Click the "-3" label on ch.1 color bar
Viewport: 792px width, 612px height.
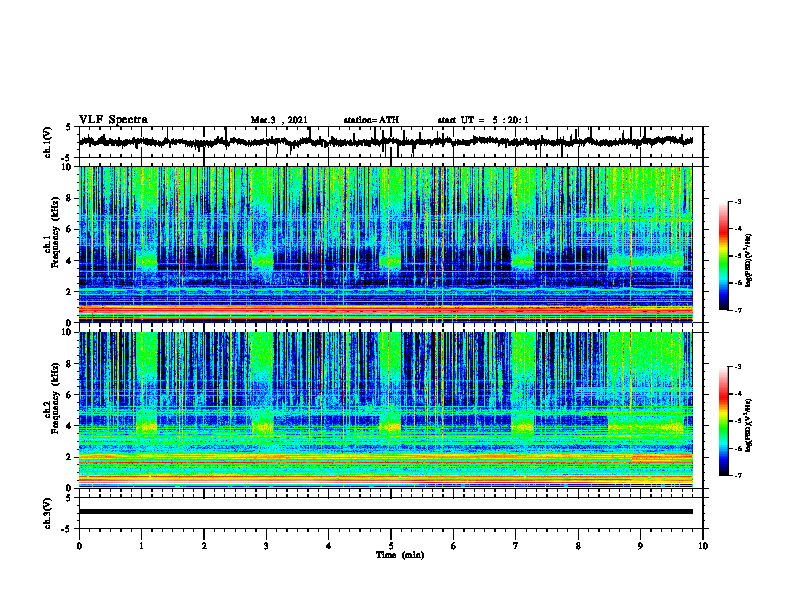(x=738, y=201)
